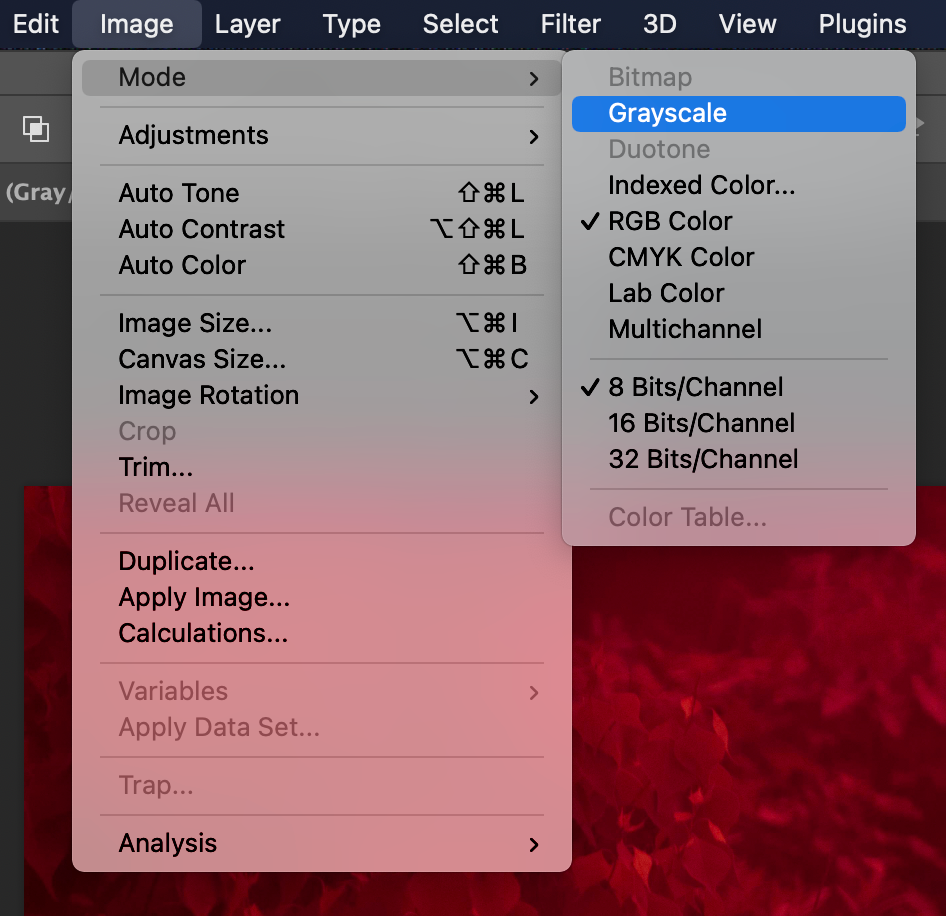The width and height of the screenshot is (946, 916).
Task: Convert image to CMYK Color
Action: [681, 257]
